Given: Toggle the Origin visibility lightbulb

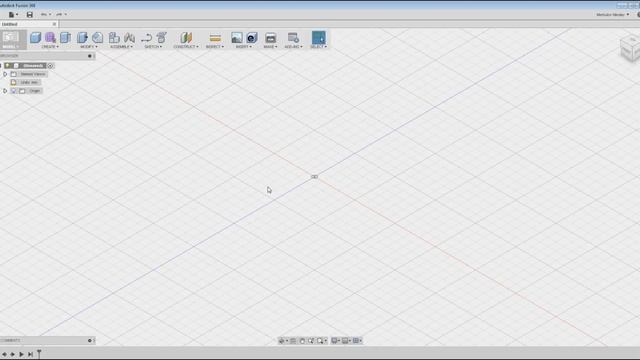Looking at the screenshot, I should (13, 91).
